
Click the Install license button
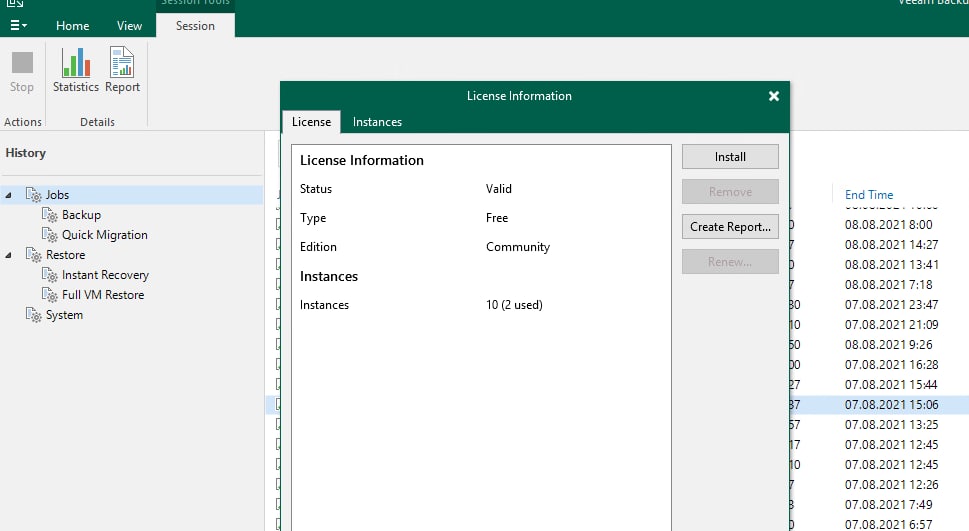(x=730, y=157)
